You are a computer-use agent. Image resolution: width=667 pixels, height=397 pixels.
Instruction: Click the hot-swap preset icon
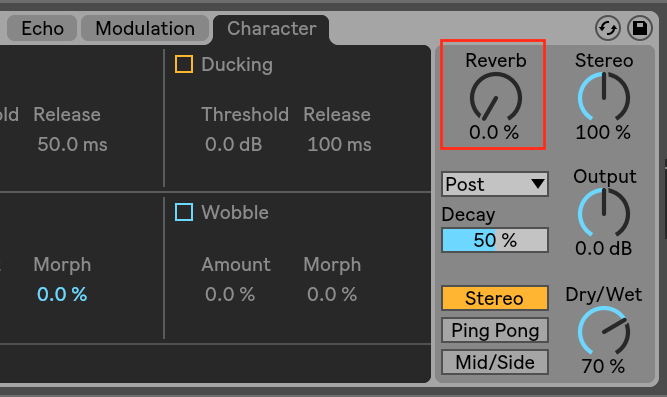point(607,29)
